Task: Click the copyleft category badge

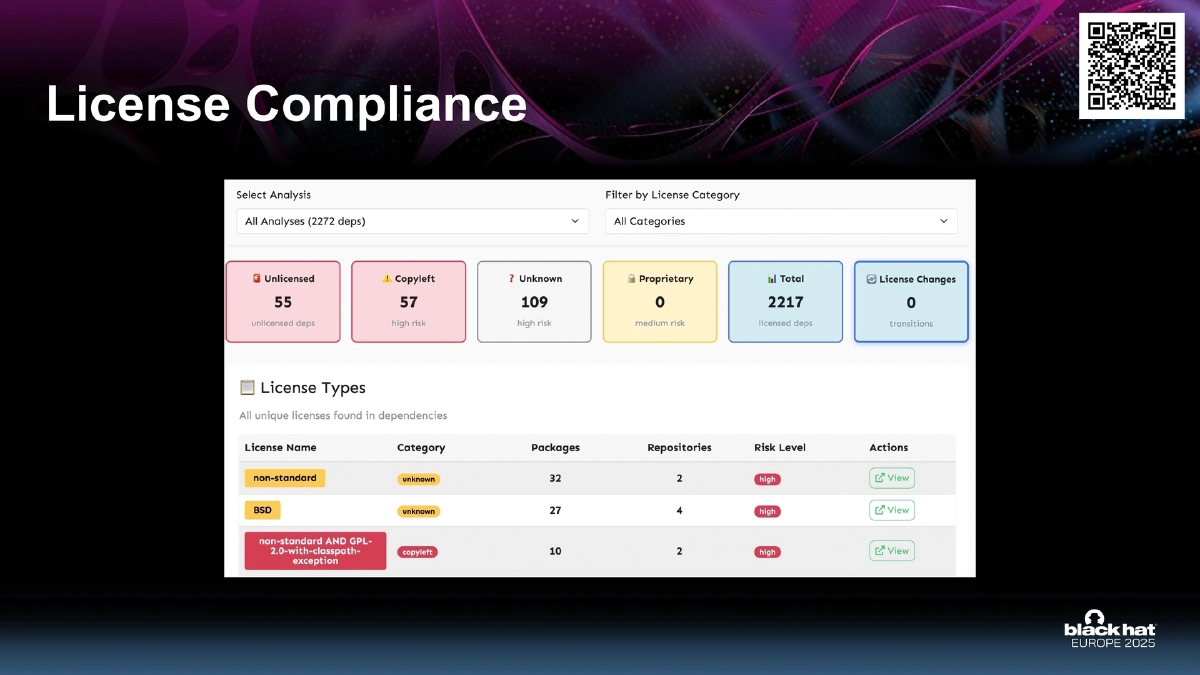Action: click(417, 552)
